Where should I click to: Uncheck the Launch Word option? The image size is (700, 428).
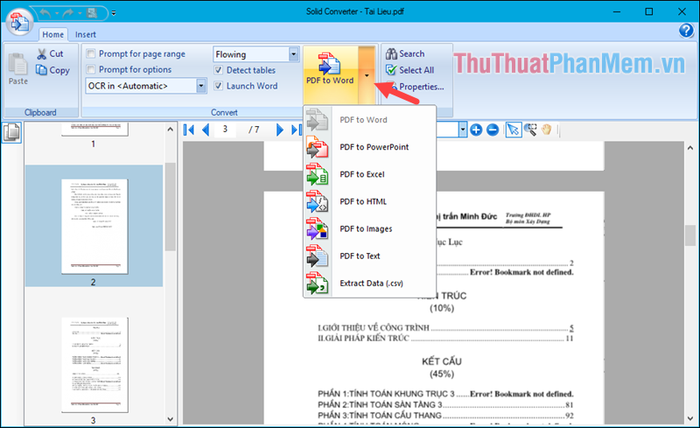click(218, 86)
